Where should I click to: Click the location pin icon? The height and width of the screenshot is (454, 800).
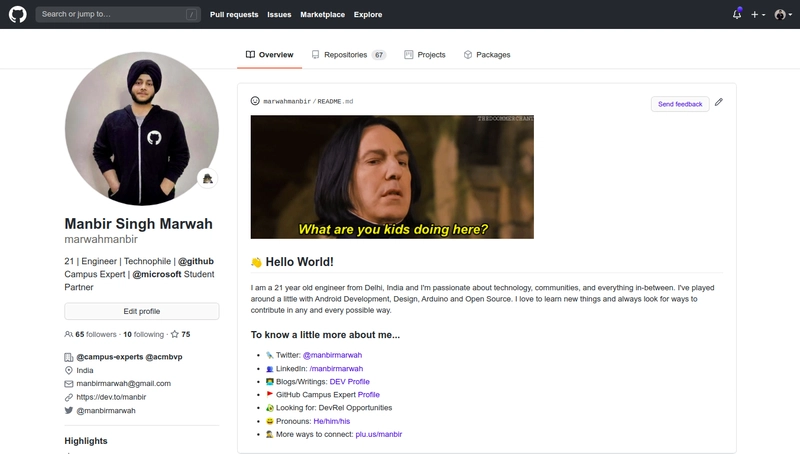pyautogui.click(x=68, y=370)
